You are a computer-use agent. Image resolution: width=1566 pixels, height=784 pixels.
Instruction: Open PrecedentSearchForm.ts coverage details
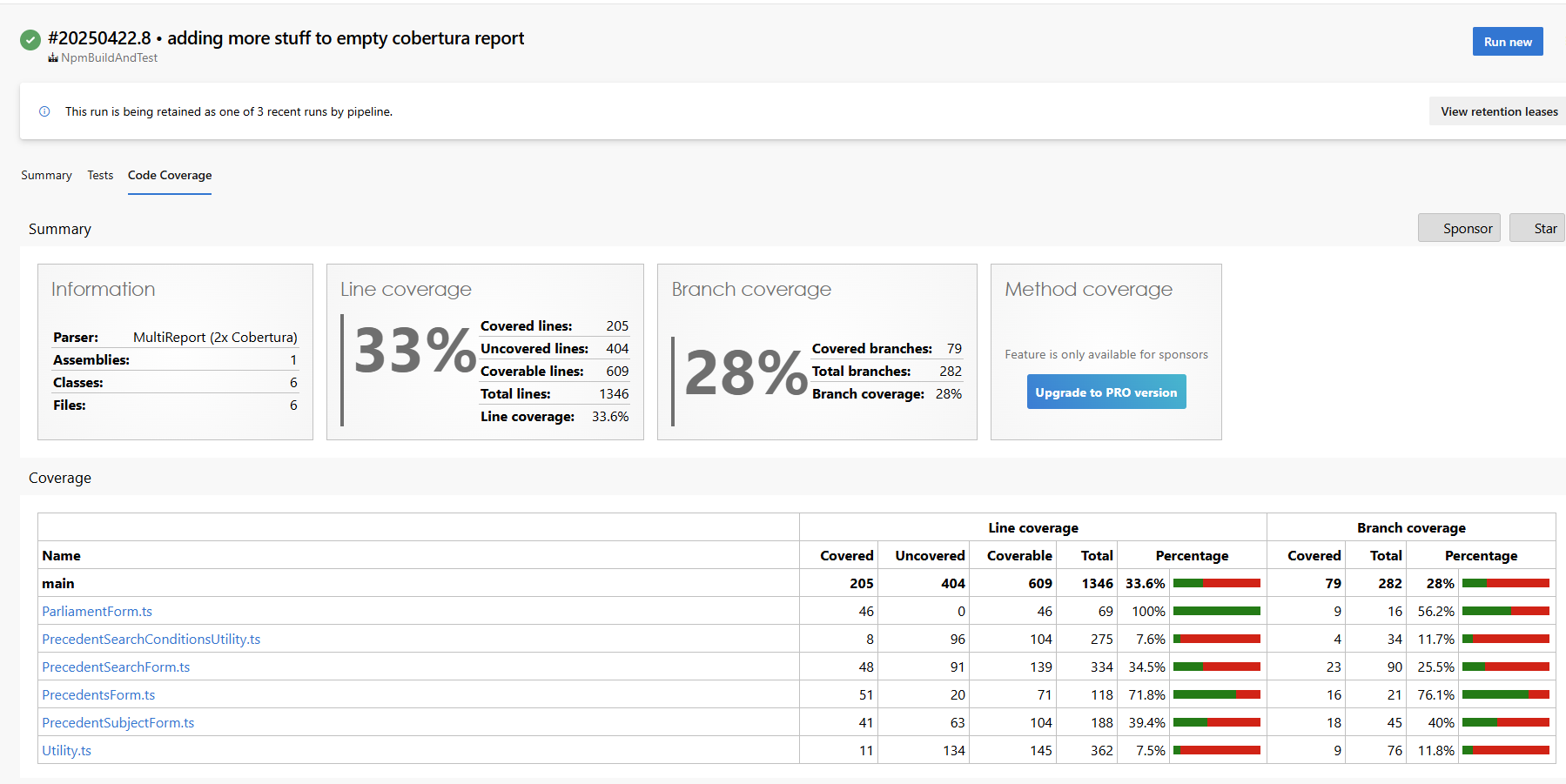pos(116,667)
